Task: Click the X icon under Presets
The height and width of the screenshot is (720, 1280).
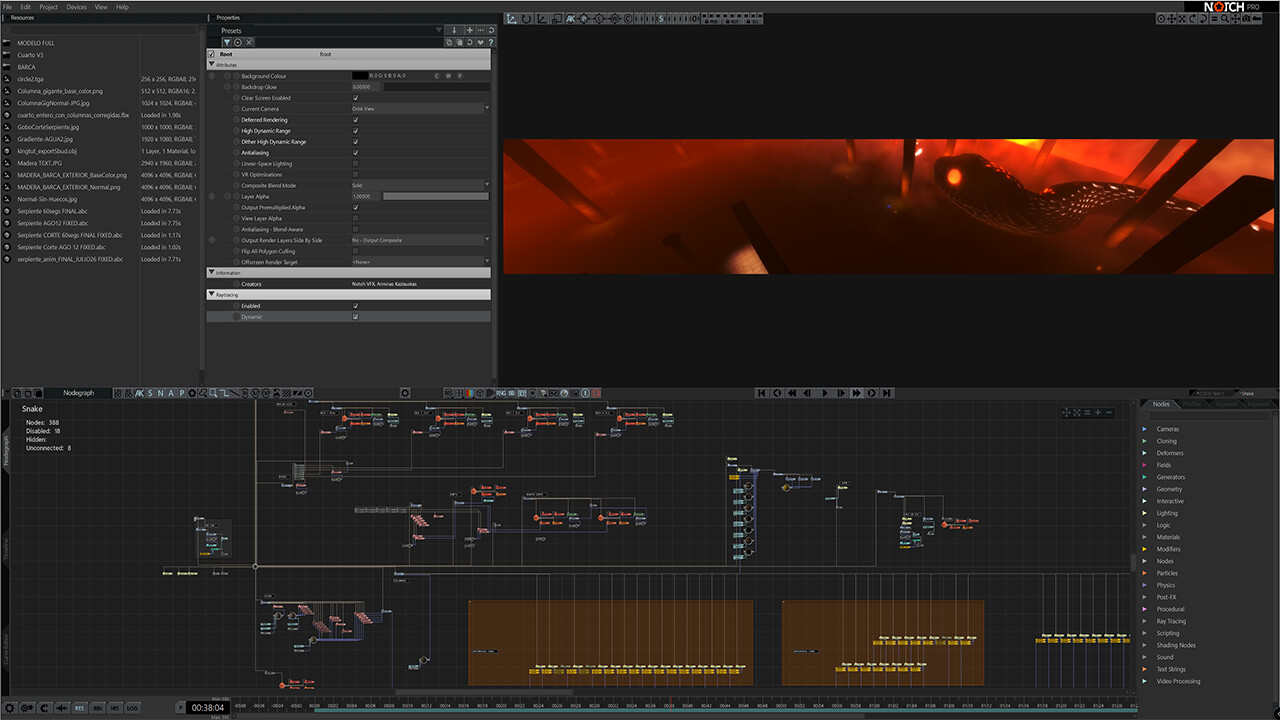Action: point(249,42)
